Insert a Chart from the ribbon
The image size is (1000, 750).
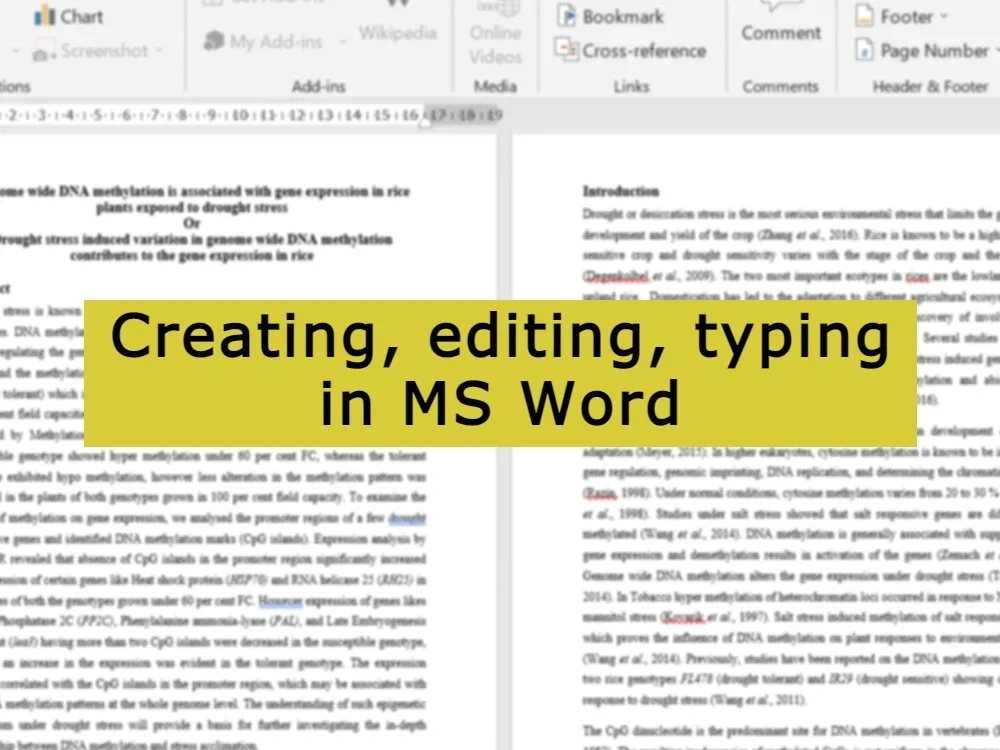click(x=68, y=16)
